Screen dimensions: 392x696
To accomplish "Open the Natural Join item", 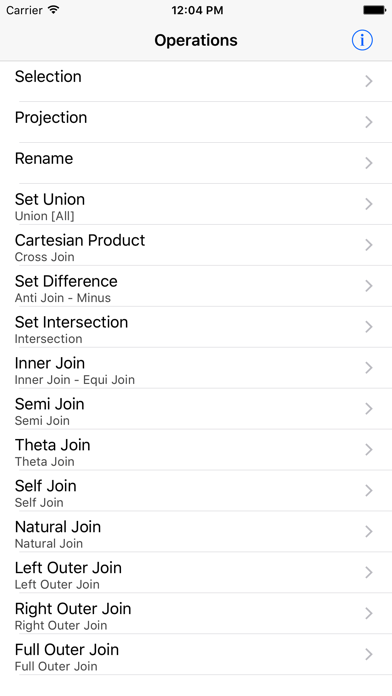I will pyautogui.click(x=196, y=531).
